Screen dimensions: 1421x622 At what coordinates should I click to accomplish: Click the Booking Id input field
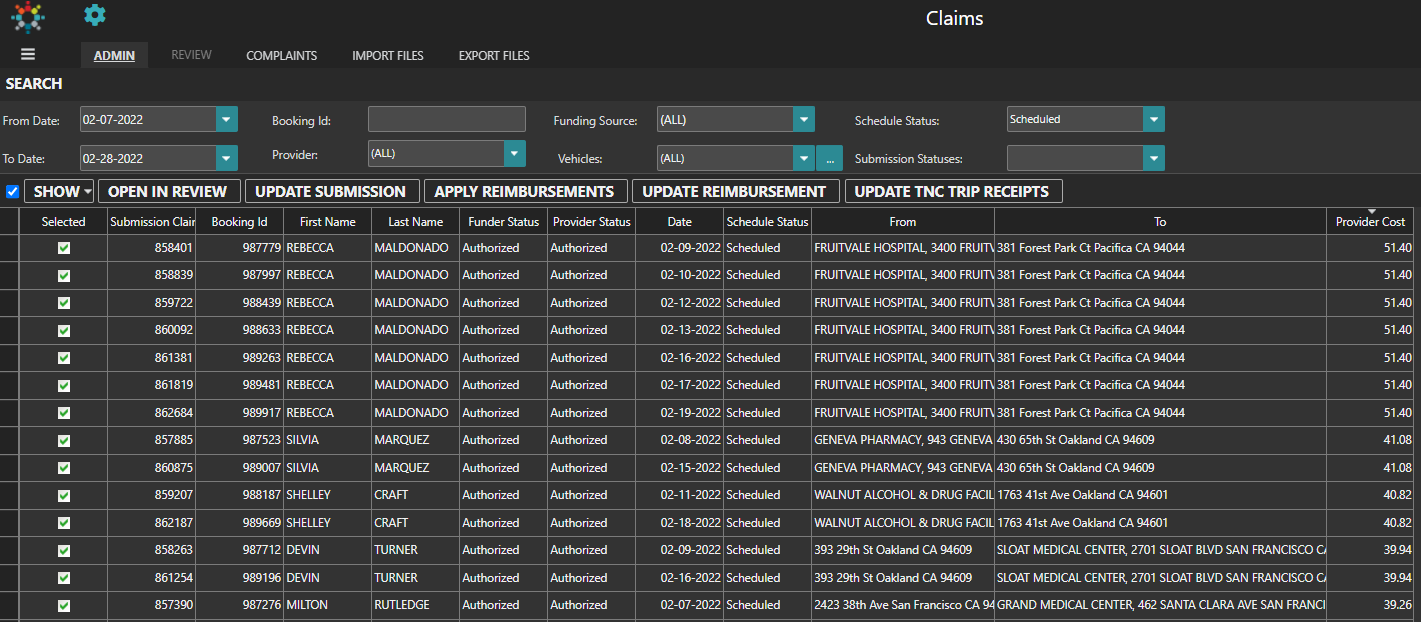(x=446, y=120)
